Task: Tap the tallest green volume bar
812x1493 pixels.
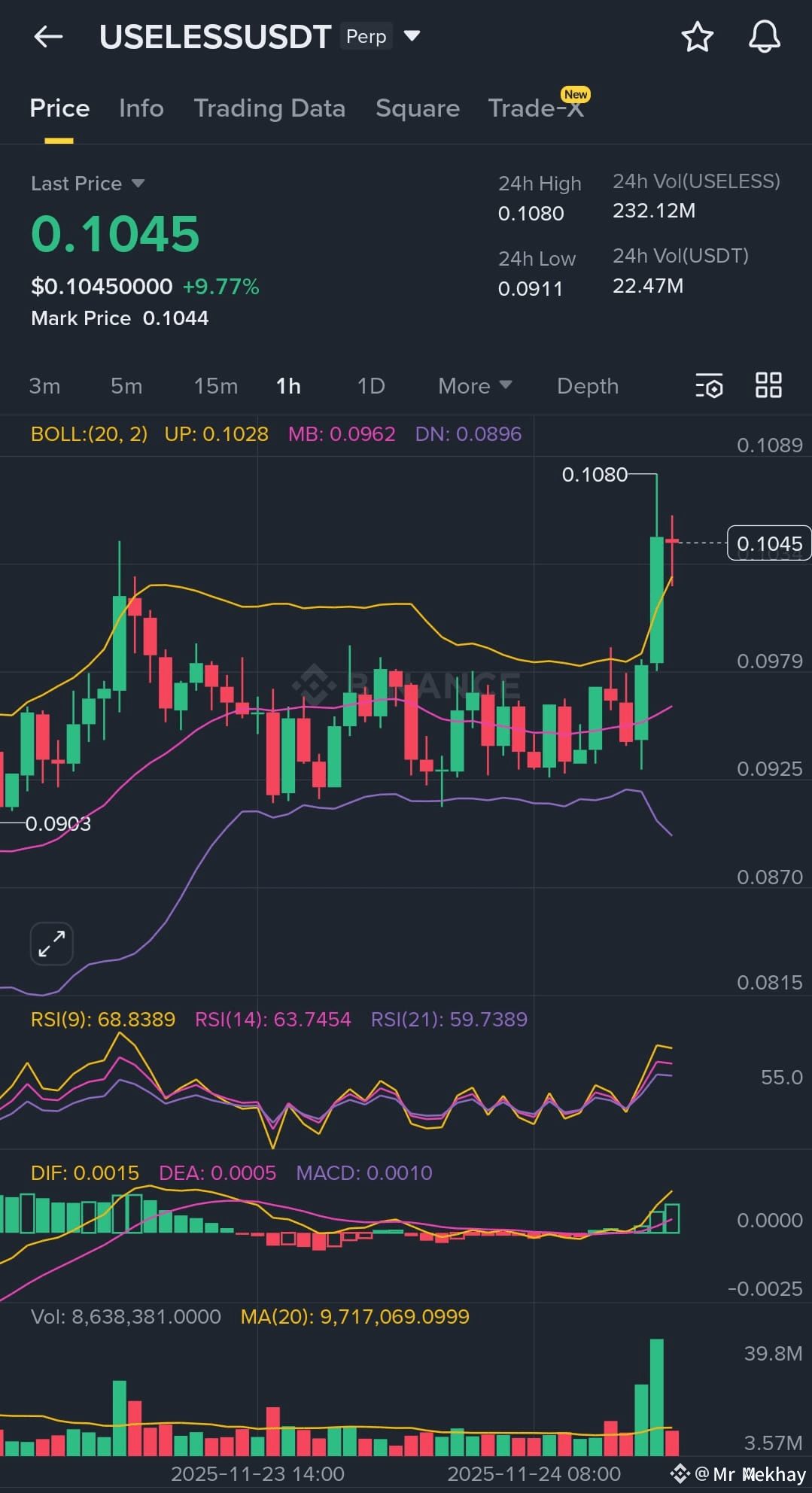Action: (657, 1397)
